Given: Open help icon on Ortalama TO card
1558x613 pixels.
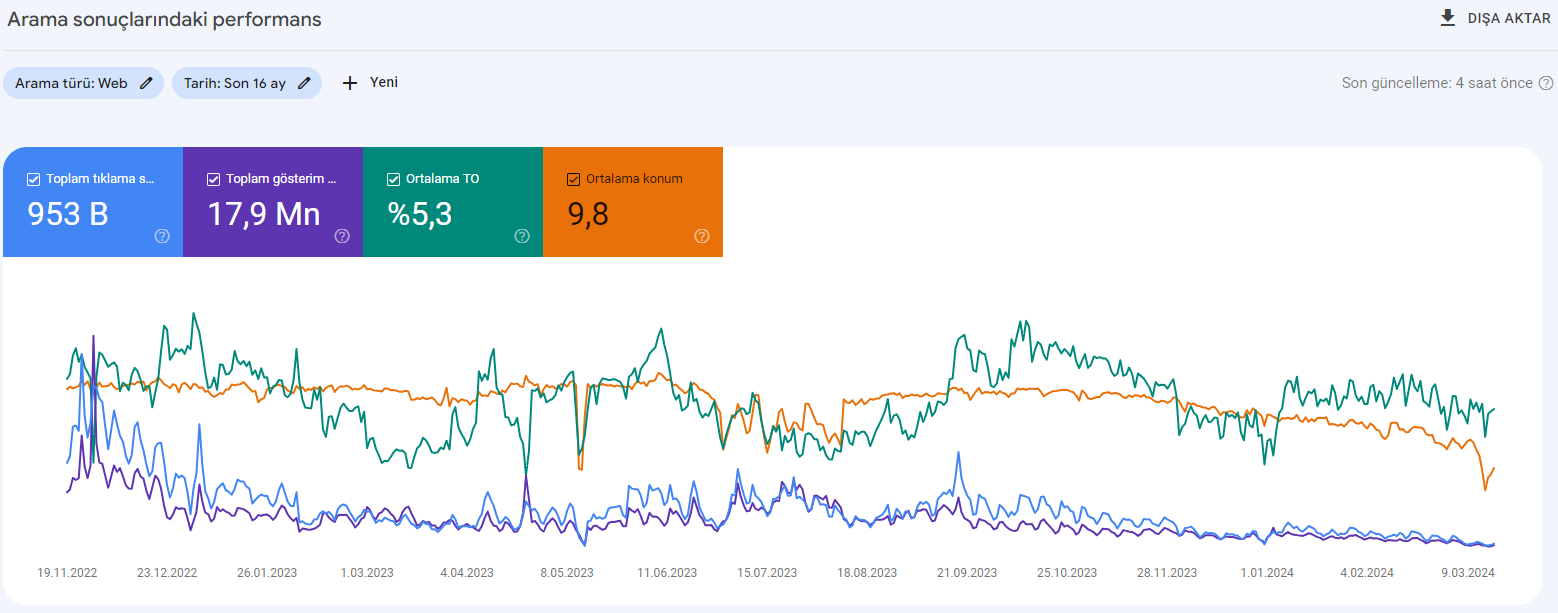Looking at the screenshot, I should (522, 236).
